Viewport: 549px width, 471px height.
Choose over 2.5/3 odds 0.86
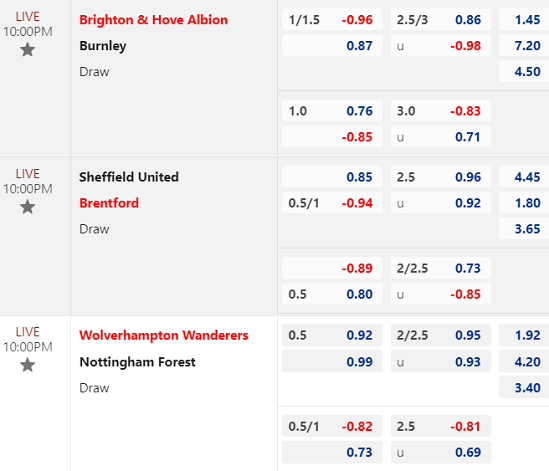pos(441,20)
